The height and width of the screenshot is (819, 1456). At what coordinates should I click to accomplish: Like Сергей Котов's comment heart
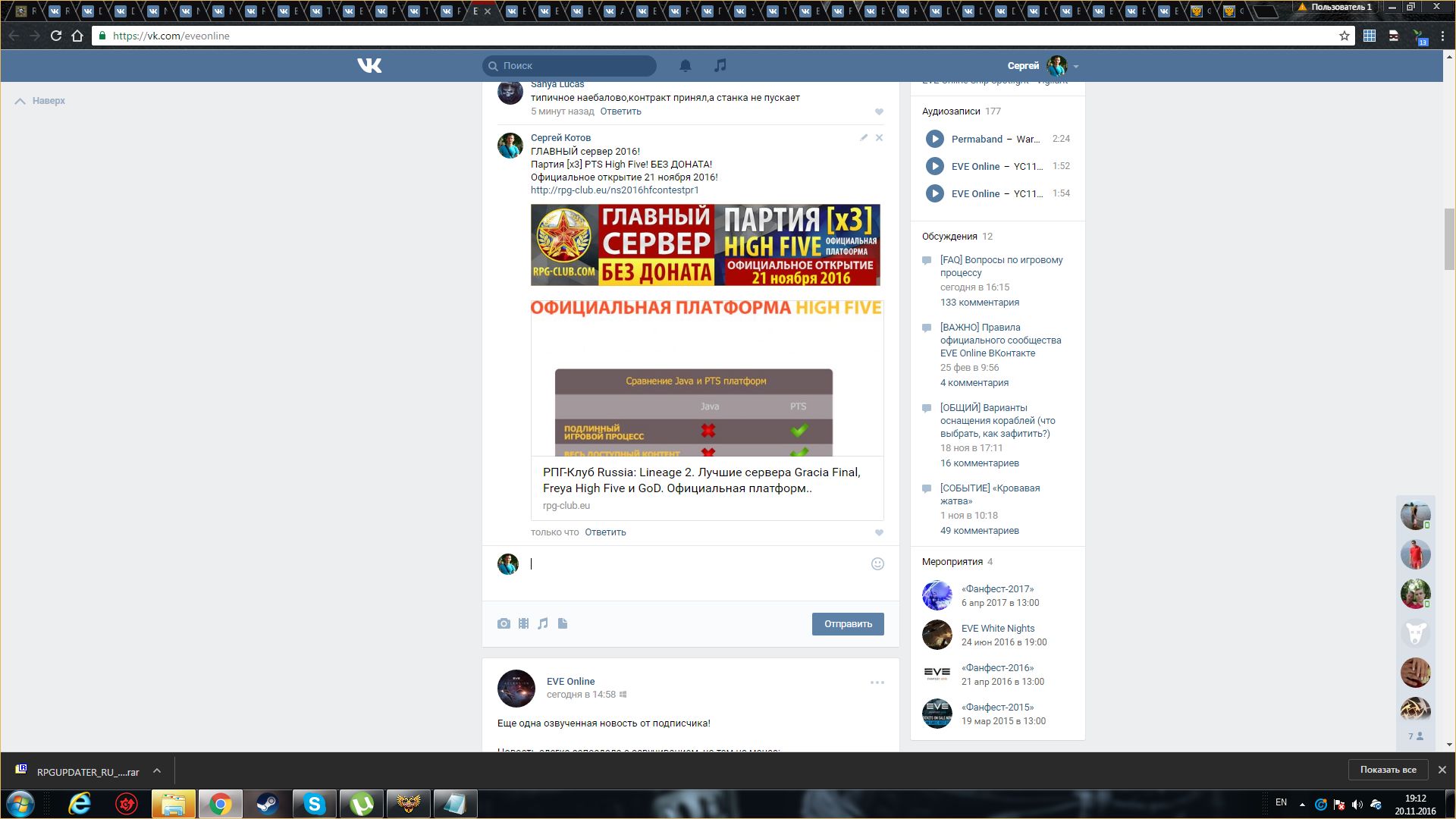(x=879, y=532)
